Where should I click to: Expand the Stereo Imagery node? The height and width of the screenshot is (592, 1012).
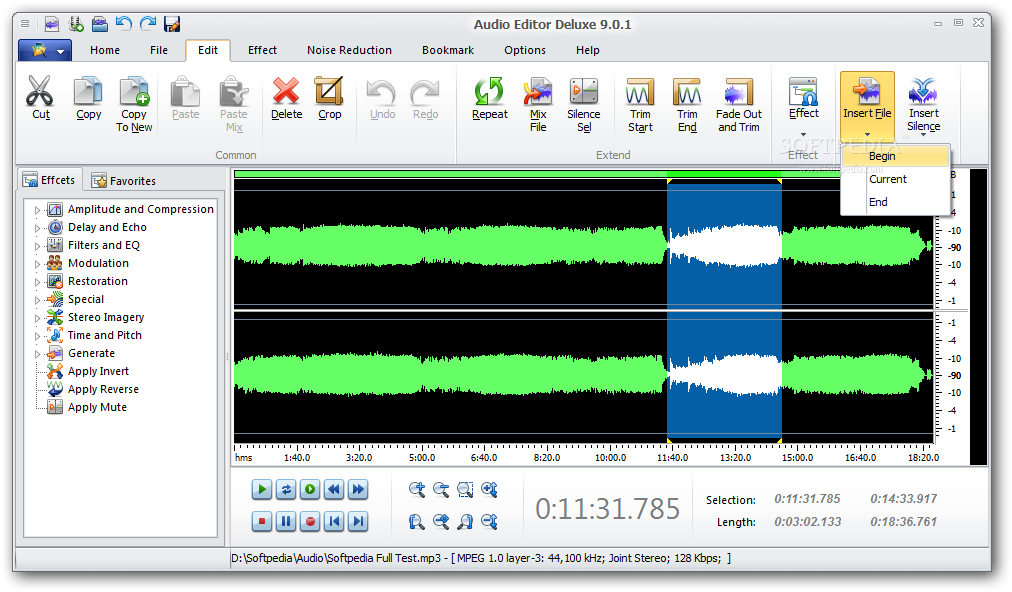37,318
